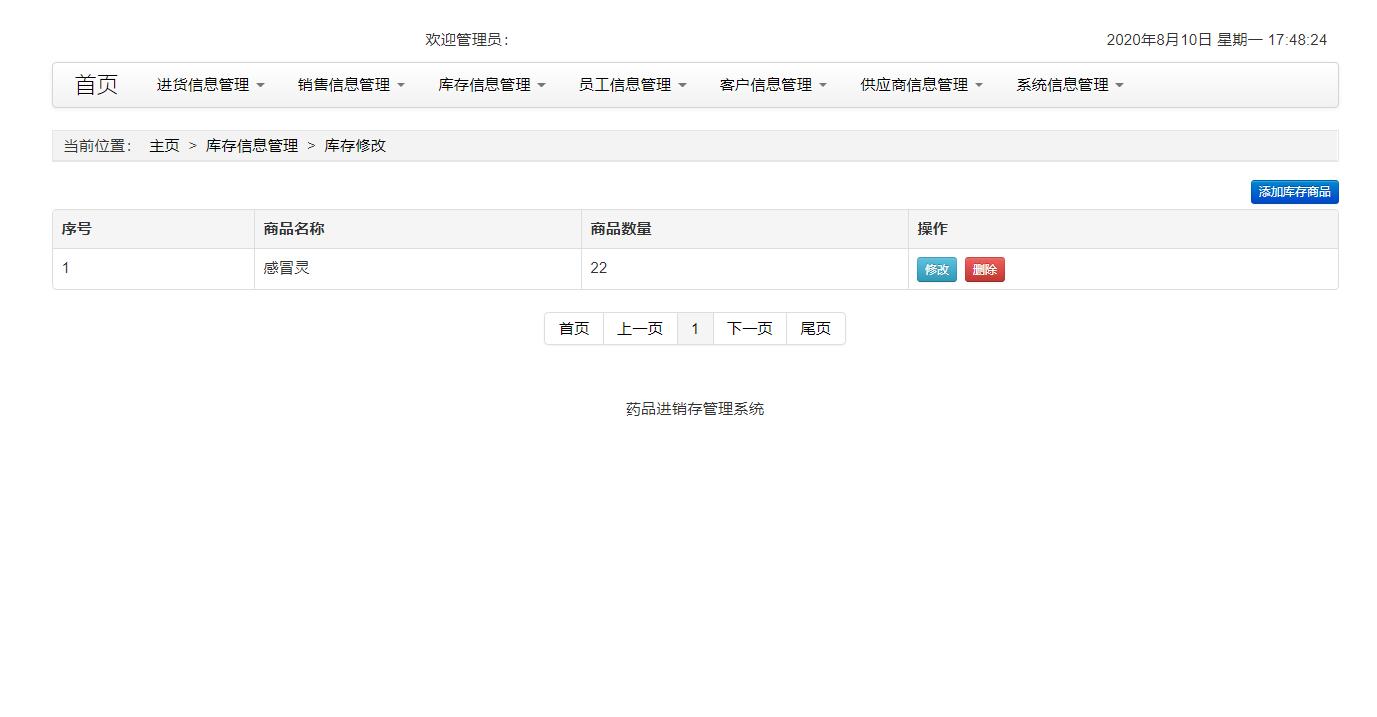
Task: Select 首页 in the navigation bar
Action: pyautogui.click(x=96, y=85)
